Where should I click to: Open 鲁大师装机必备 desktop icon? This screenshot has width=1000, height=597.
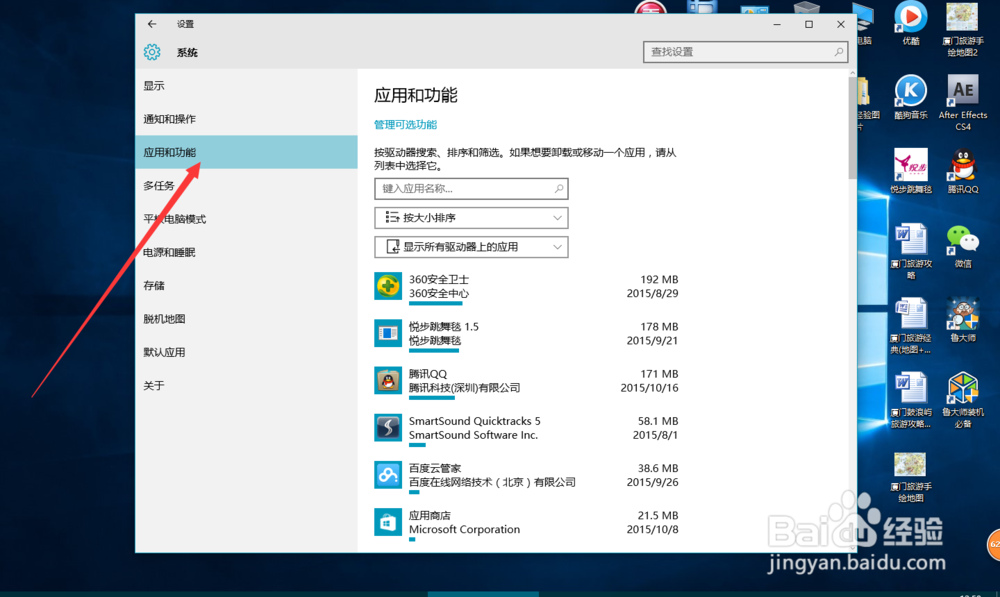click(963, 400)
